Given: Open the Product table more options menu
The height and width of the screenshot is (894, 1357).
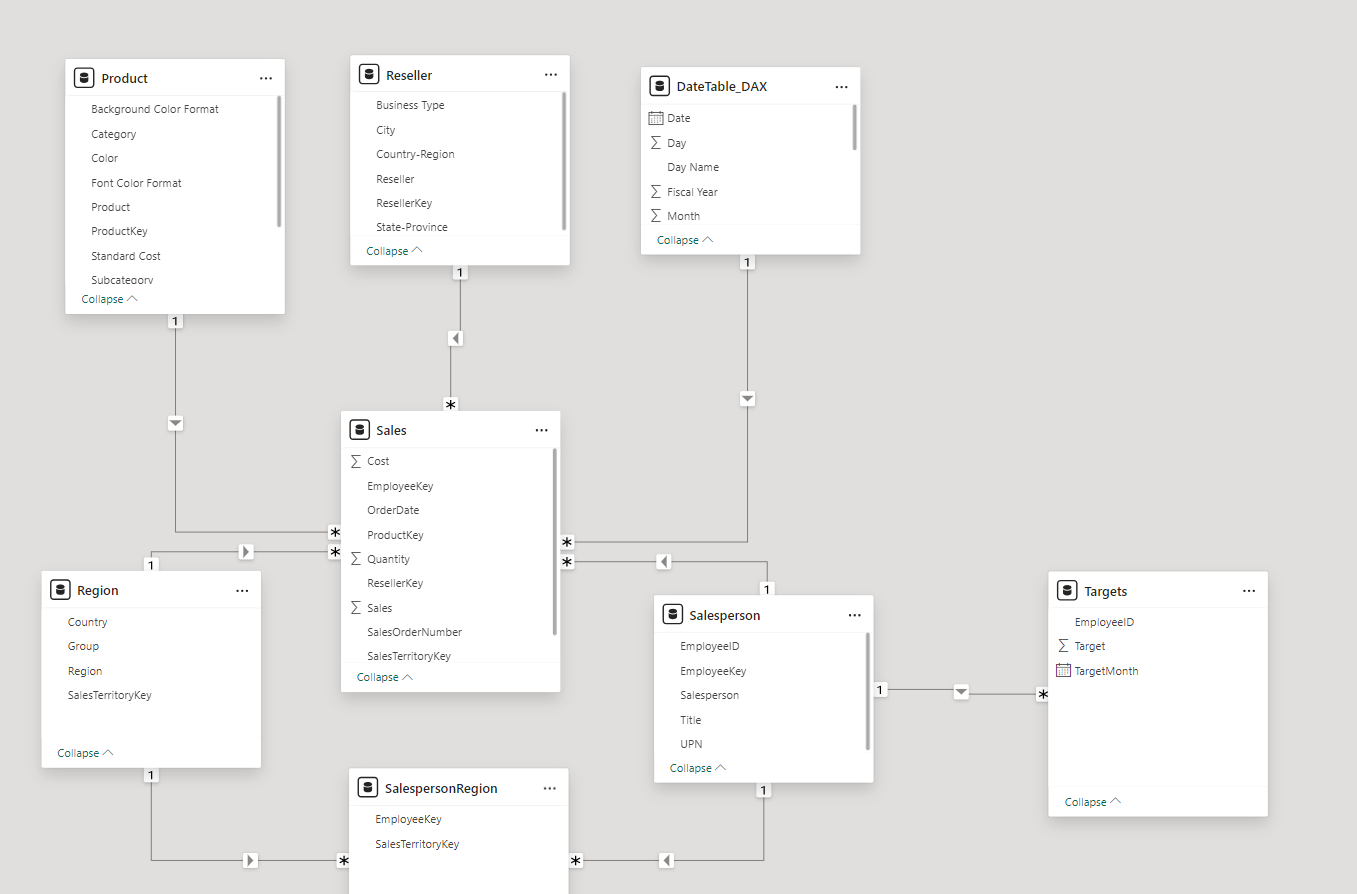Looking at the screenshot, I should click(x=265, y=78).
